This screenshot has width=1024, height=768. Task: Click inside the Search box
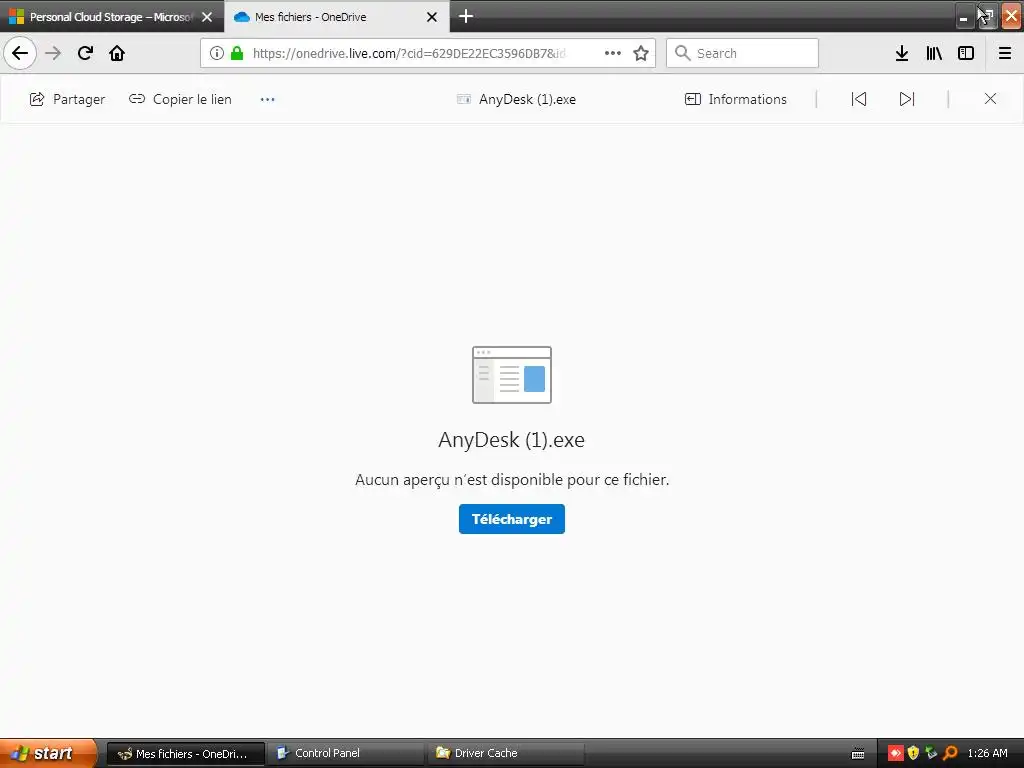coord(743,53)
